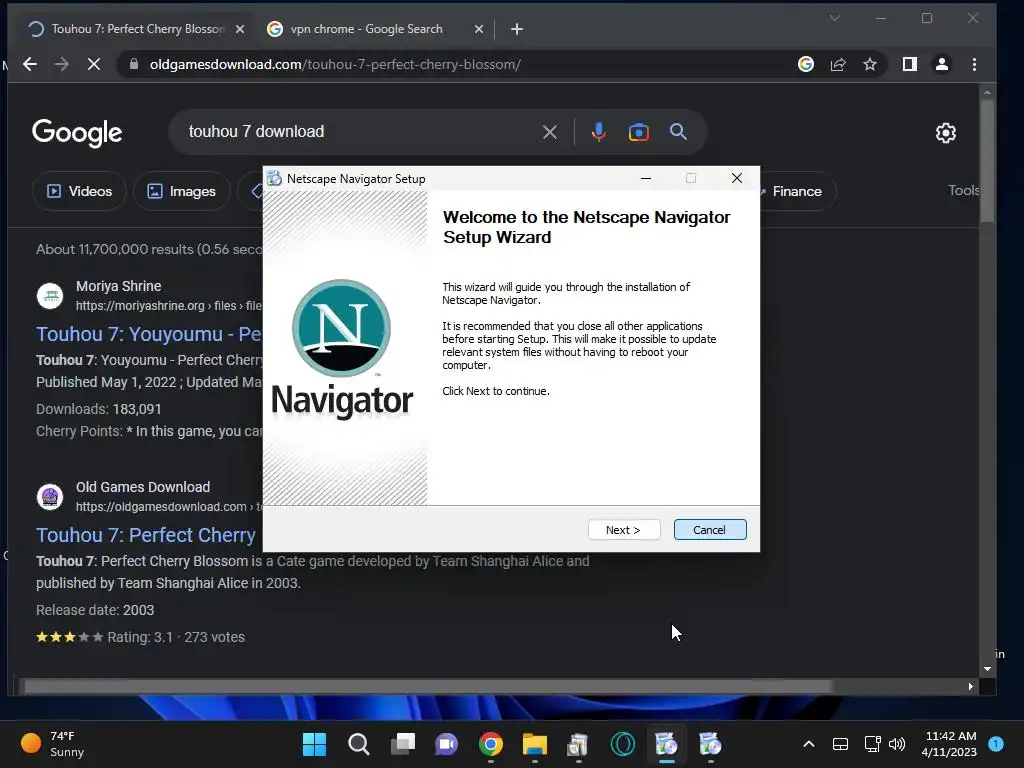Show hidden system tray icons
Image resolution: width=1024 pixels, height=768 pixels.
pyautogui.click(x=808, y=744)
